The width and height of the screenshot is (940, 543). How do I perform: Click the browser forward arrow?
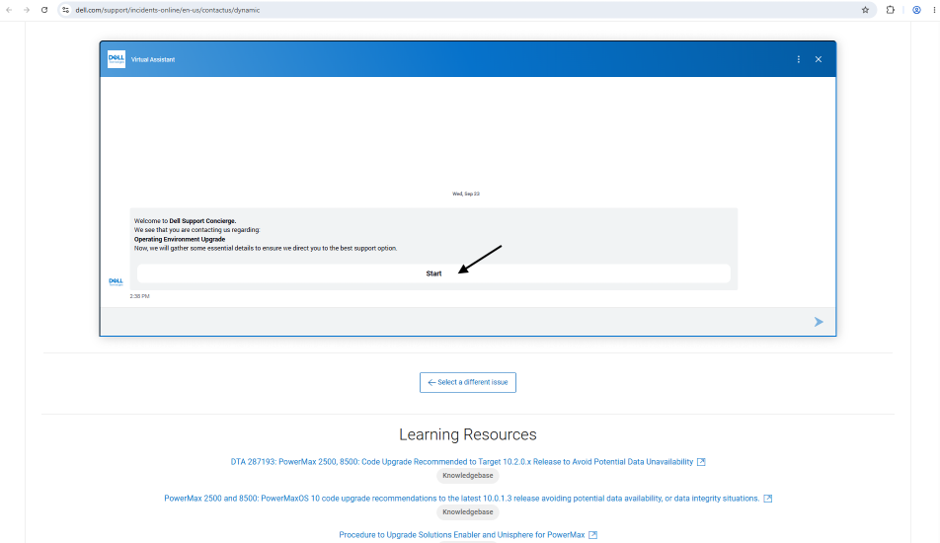point(26,10)
